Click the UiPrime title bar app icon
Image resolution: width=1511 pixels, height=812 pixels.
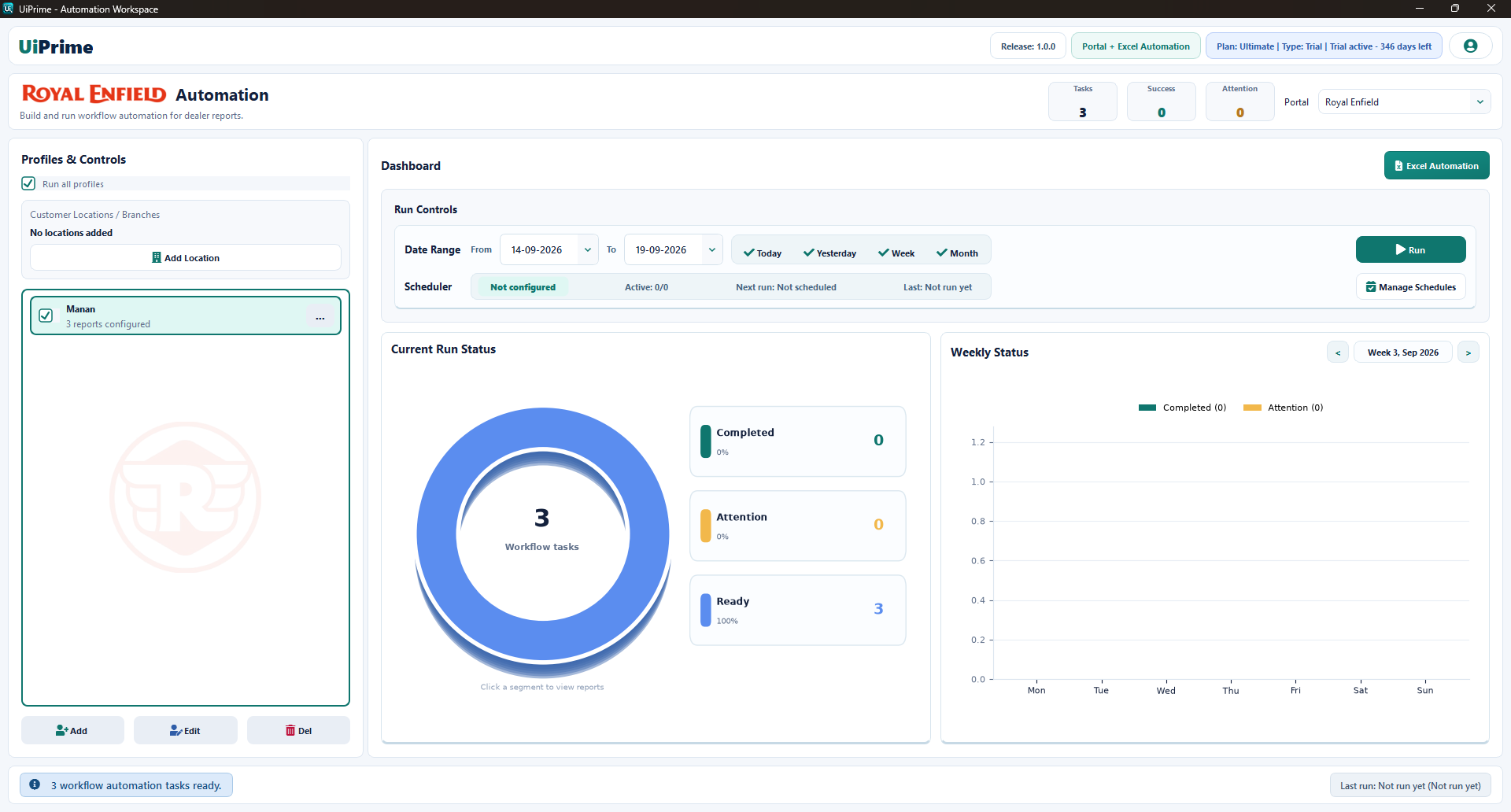[8, 9]
